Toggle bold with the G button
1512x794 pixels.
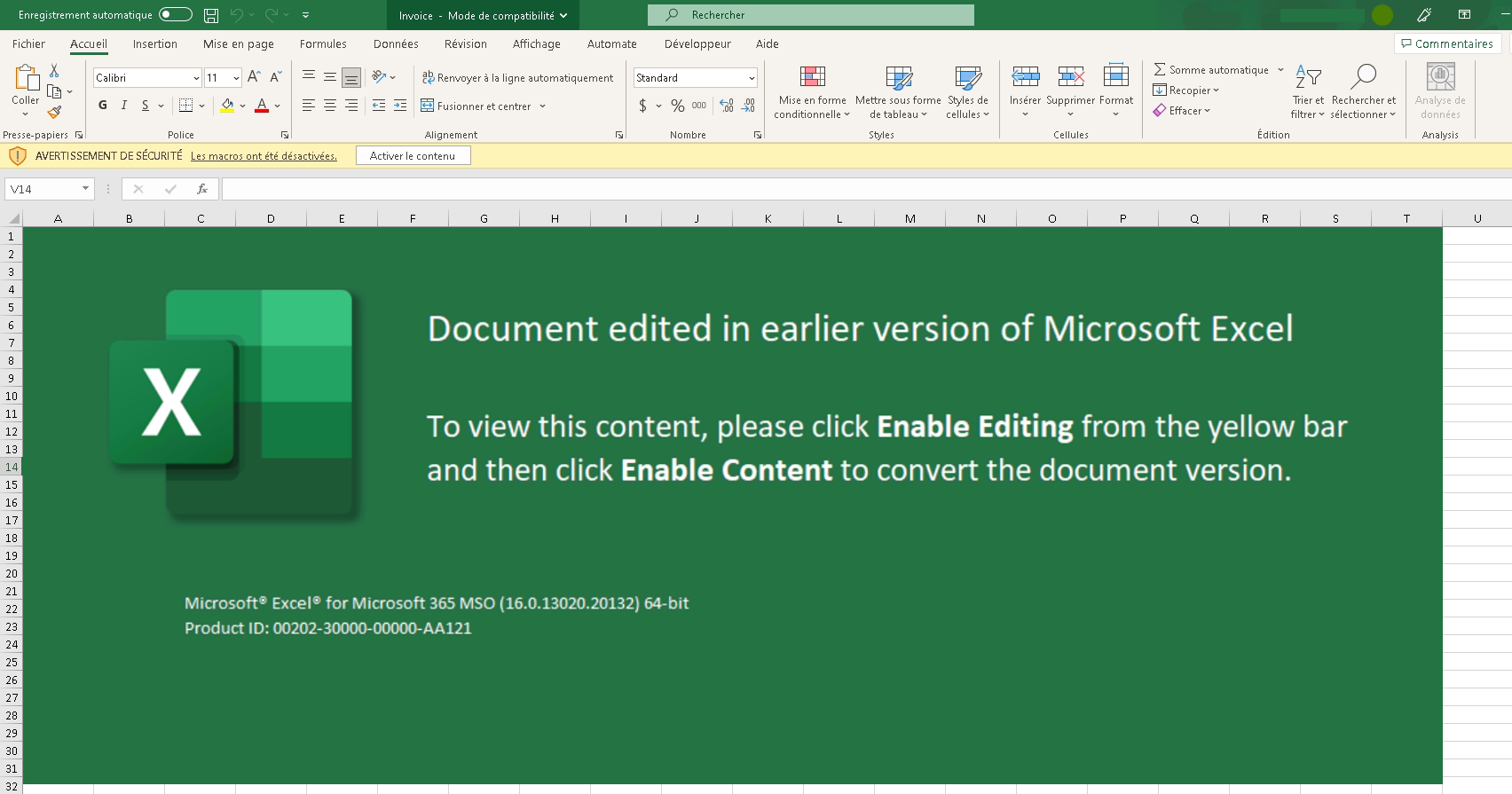(x=103, y=106)
